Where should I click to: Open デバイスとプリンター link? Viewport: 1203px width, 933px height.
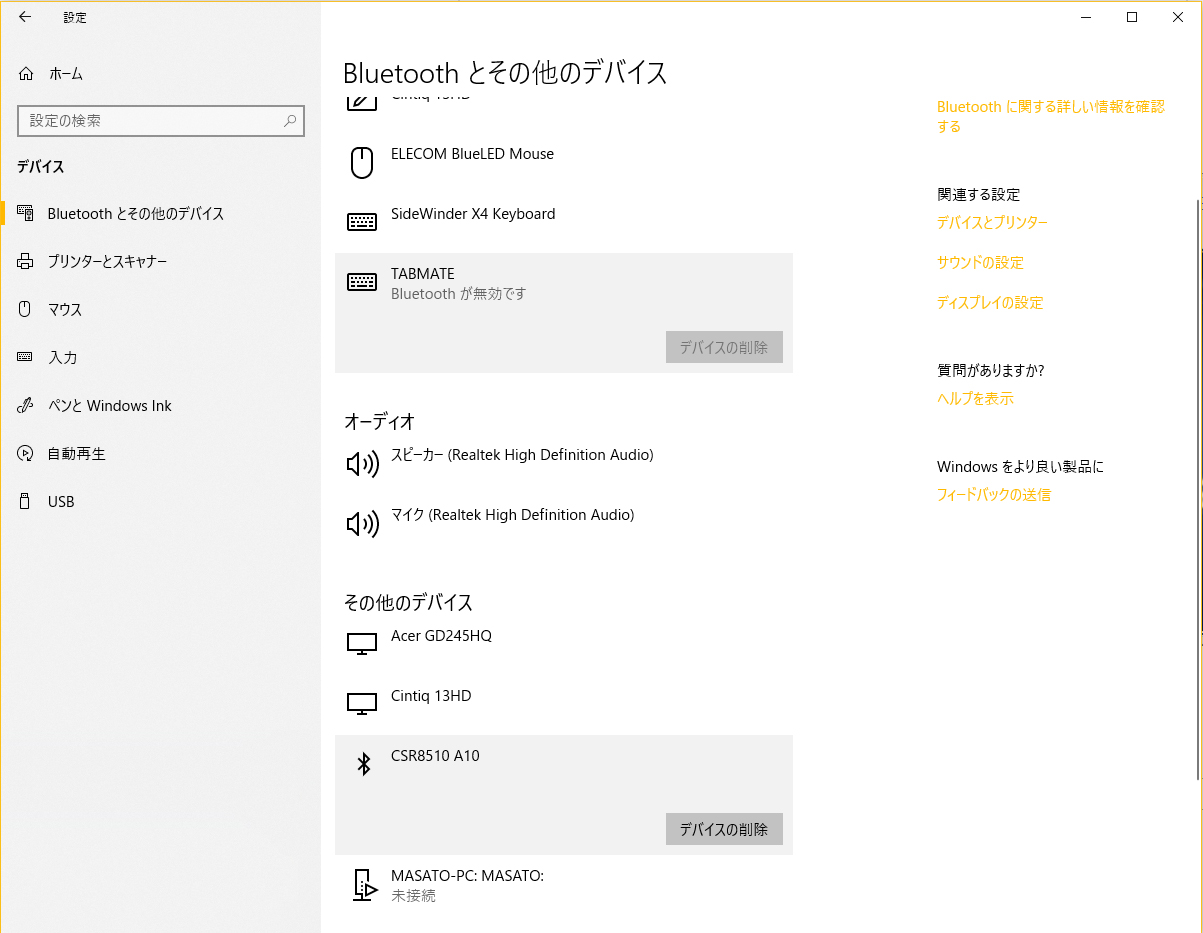tap(992, 223)
